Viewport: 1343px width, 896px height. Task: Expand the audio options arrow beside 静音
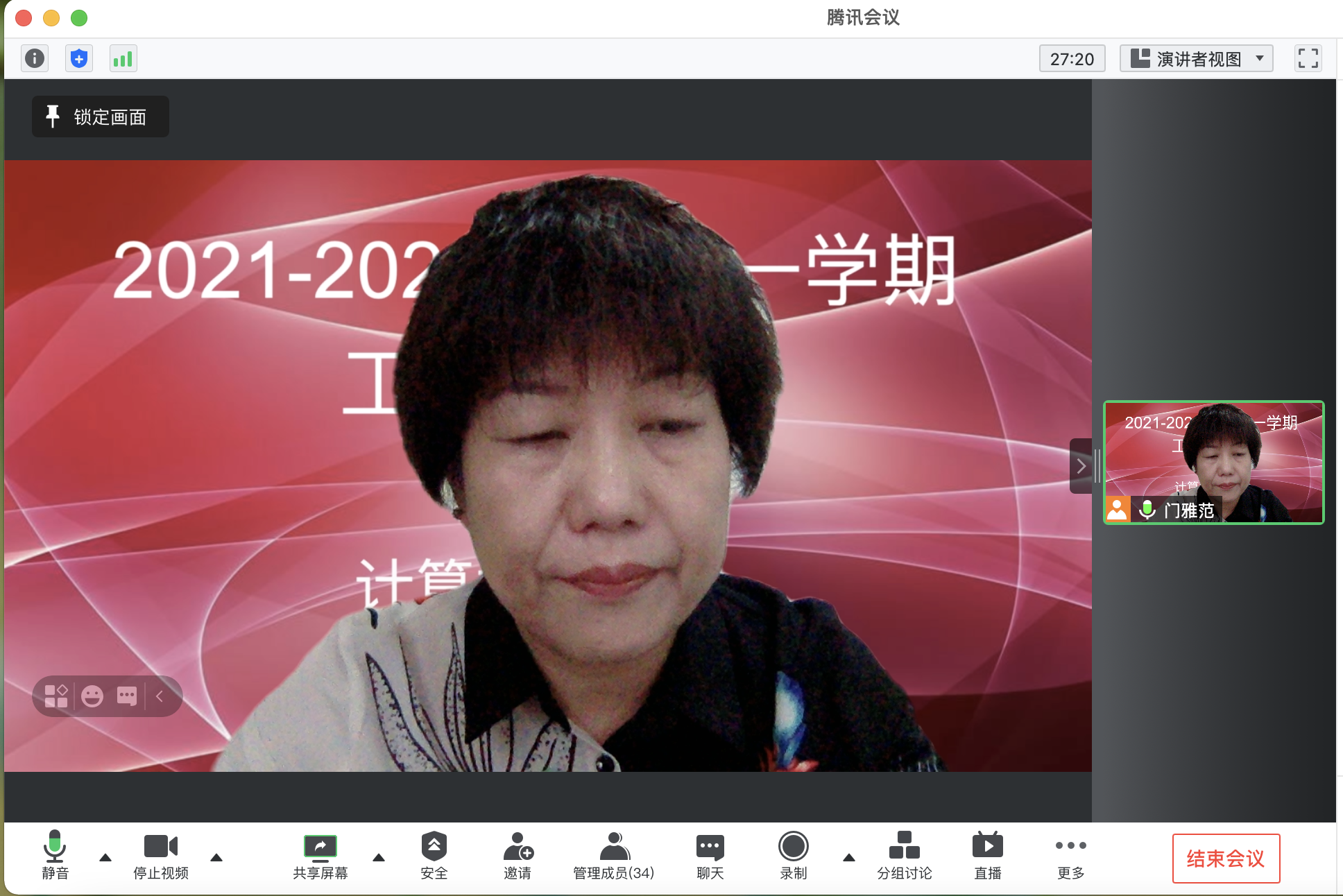pos(105,858)
